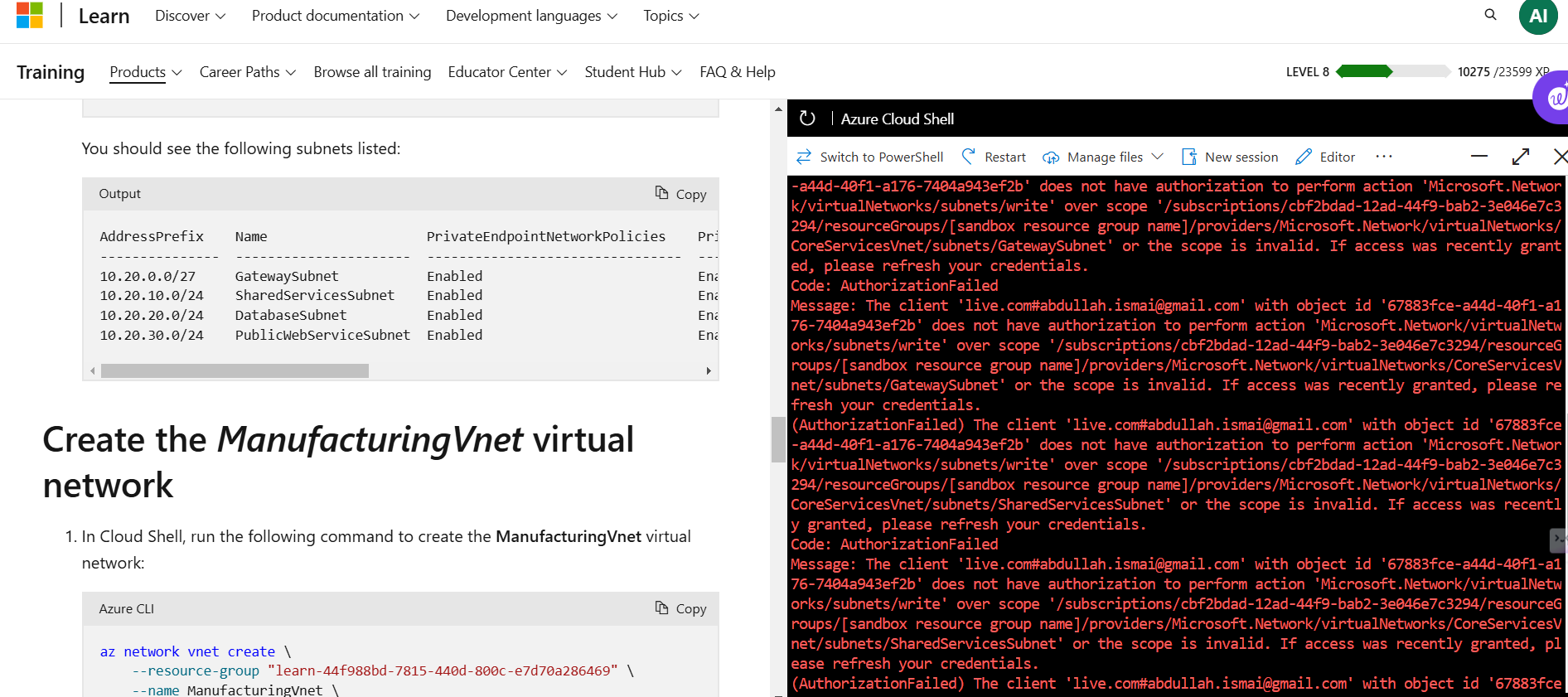Click the content pane vertical scrollbar thumb
1568x697 pixels.
click(778, 439)
